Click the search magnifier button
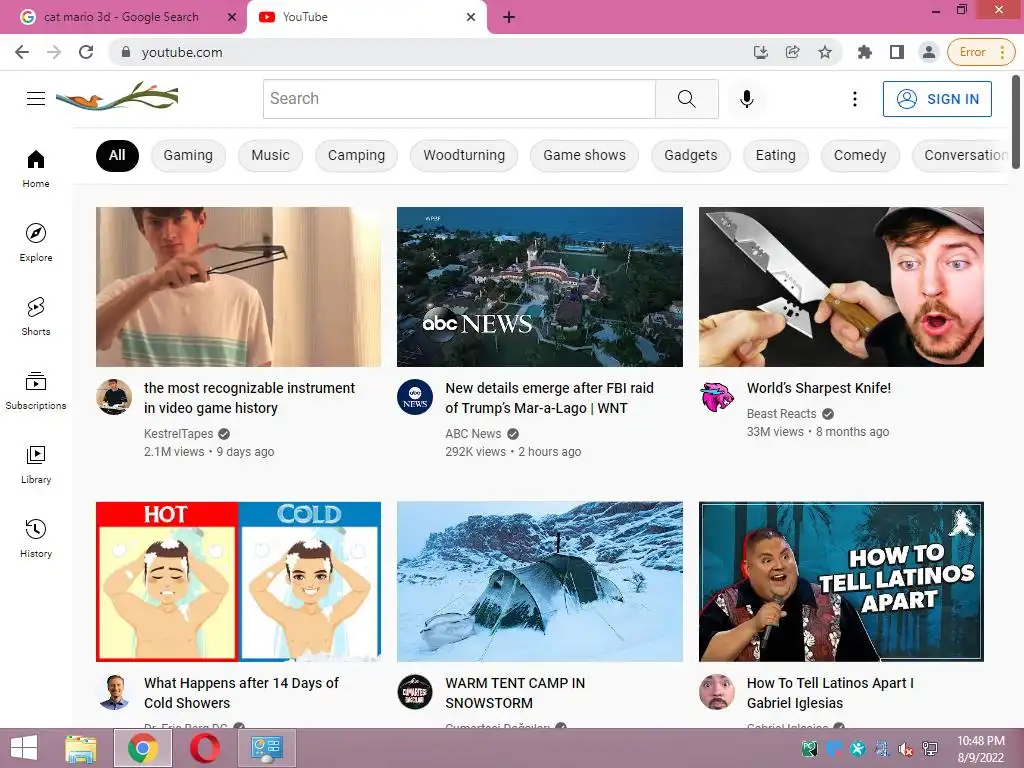The width and height of the screenshot is (1024, 768). 686,99
